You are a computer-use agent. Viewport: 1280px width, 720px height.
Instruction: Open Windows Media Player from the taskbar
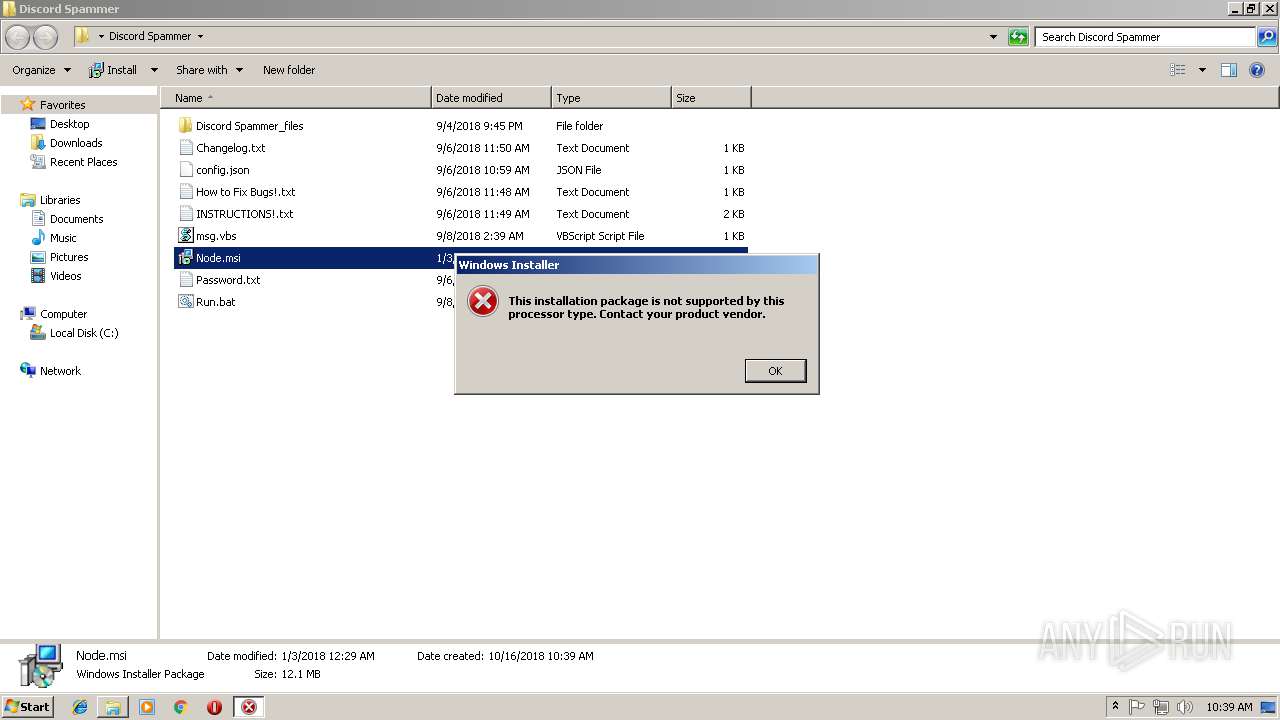point(147,707)
